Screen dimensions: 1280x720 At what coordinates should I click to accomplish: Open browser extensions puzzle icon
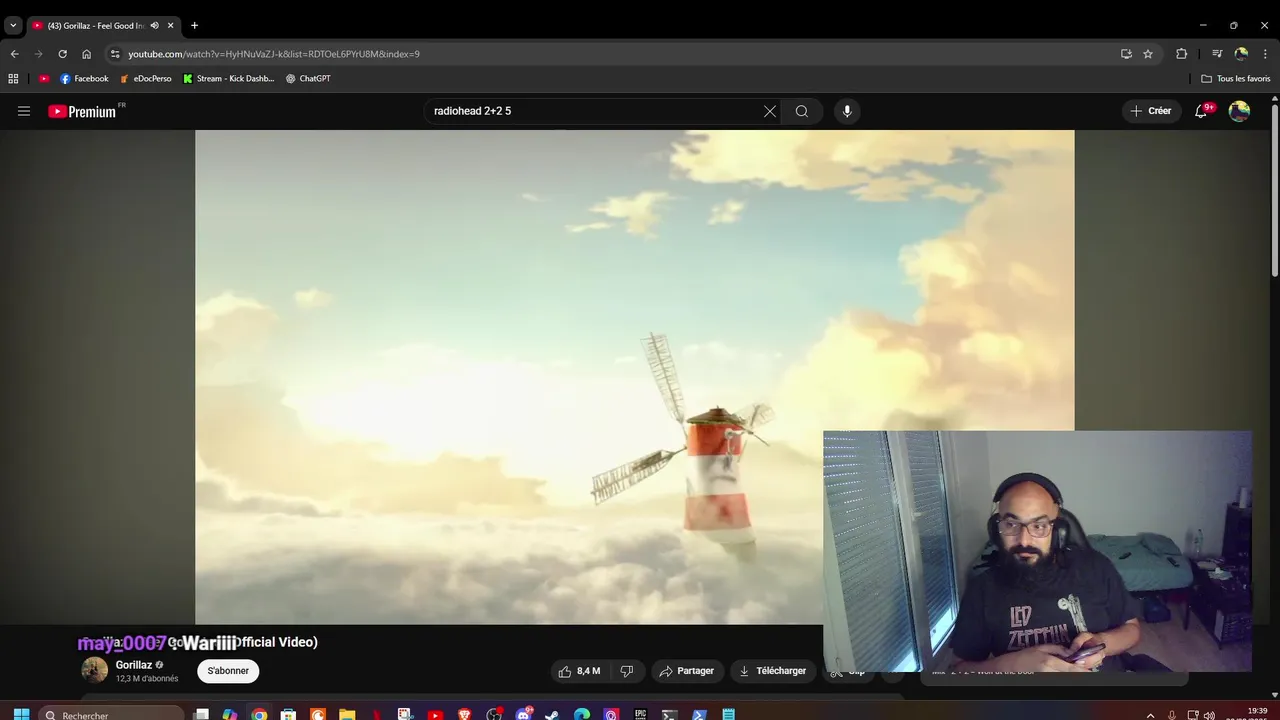pos(1181,54)
